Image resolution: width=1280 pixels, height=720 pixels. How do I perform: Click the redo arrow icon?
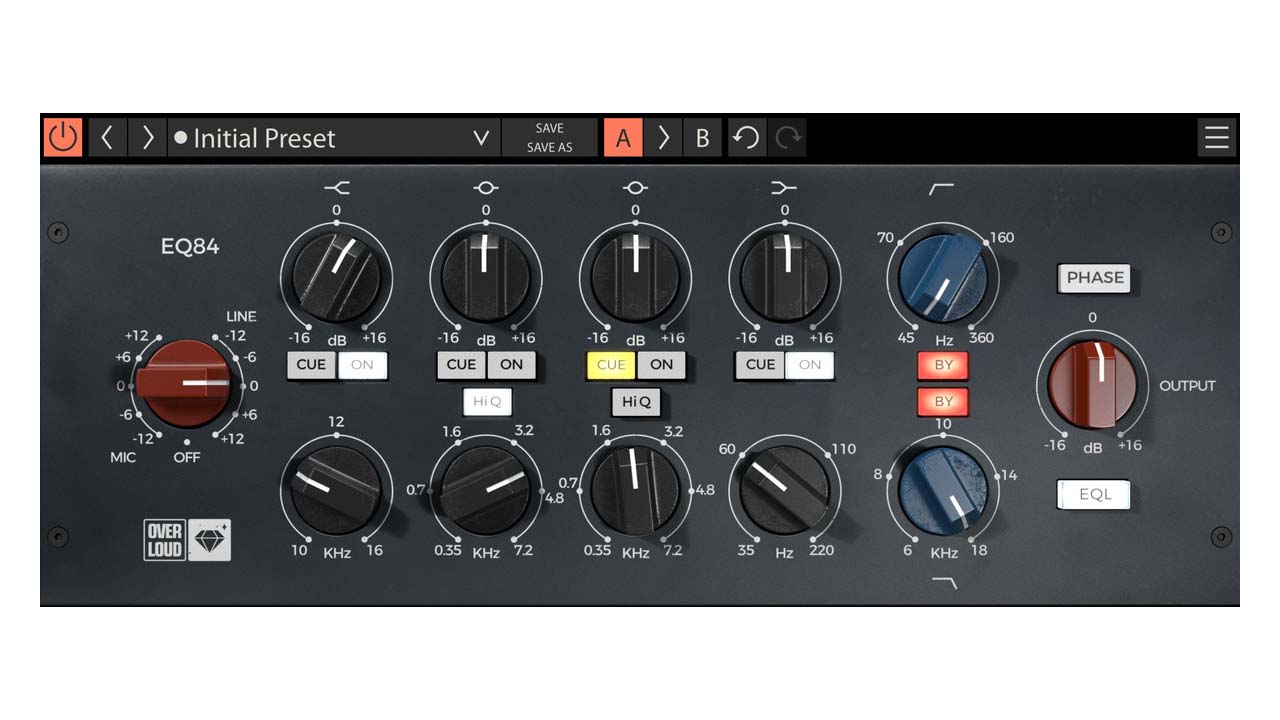coord(788,138)
